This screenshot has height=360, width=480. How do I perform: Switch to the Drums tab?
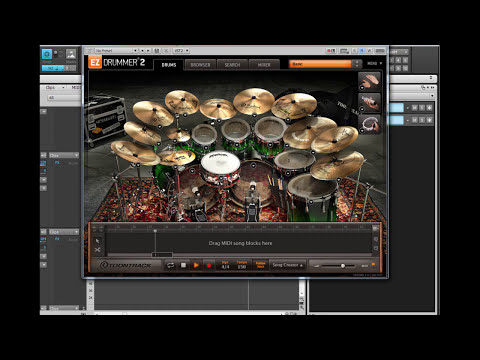pos(169,65)
